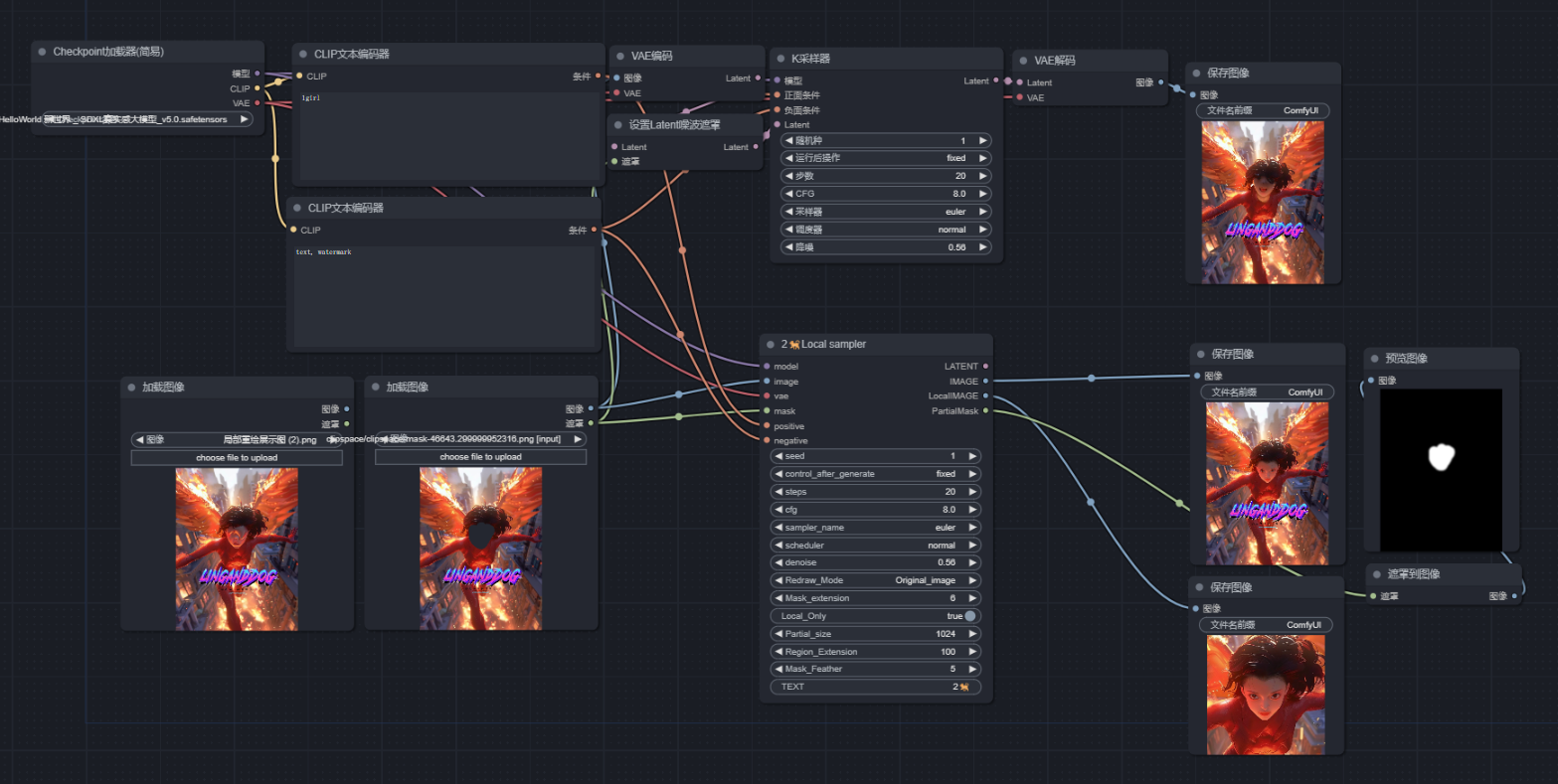The height and width of the screenshot is (784, 1558).
Task: Collapse the CLIP文本编码器 node containing 'text, watermark'
Action: (297, 208)
